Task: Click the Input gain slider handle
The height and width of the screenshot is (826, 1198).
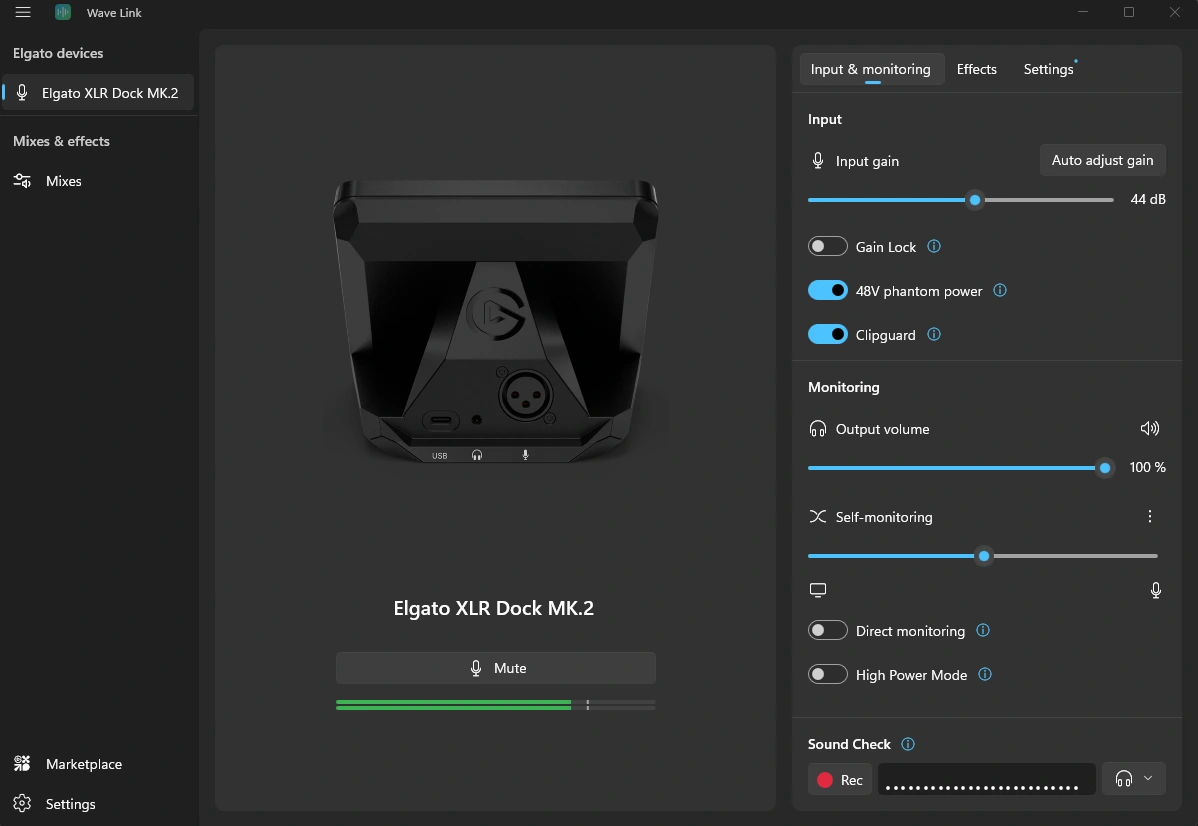Action: click(x=975, y=200)
